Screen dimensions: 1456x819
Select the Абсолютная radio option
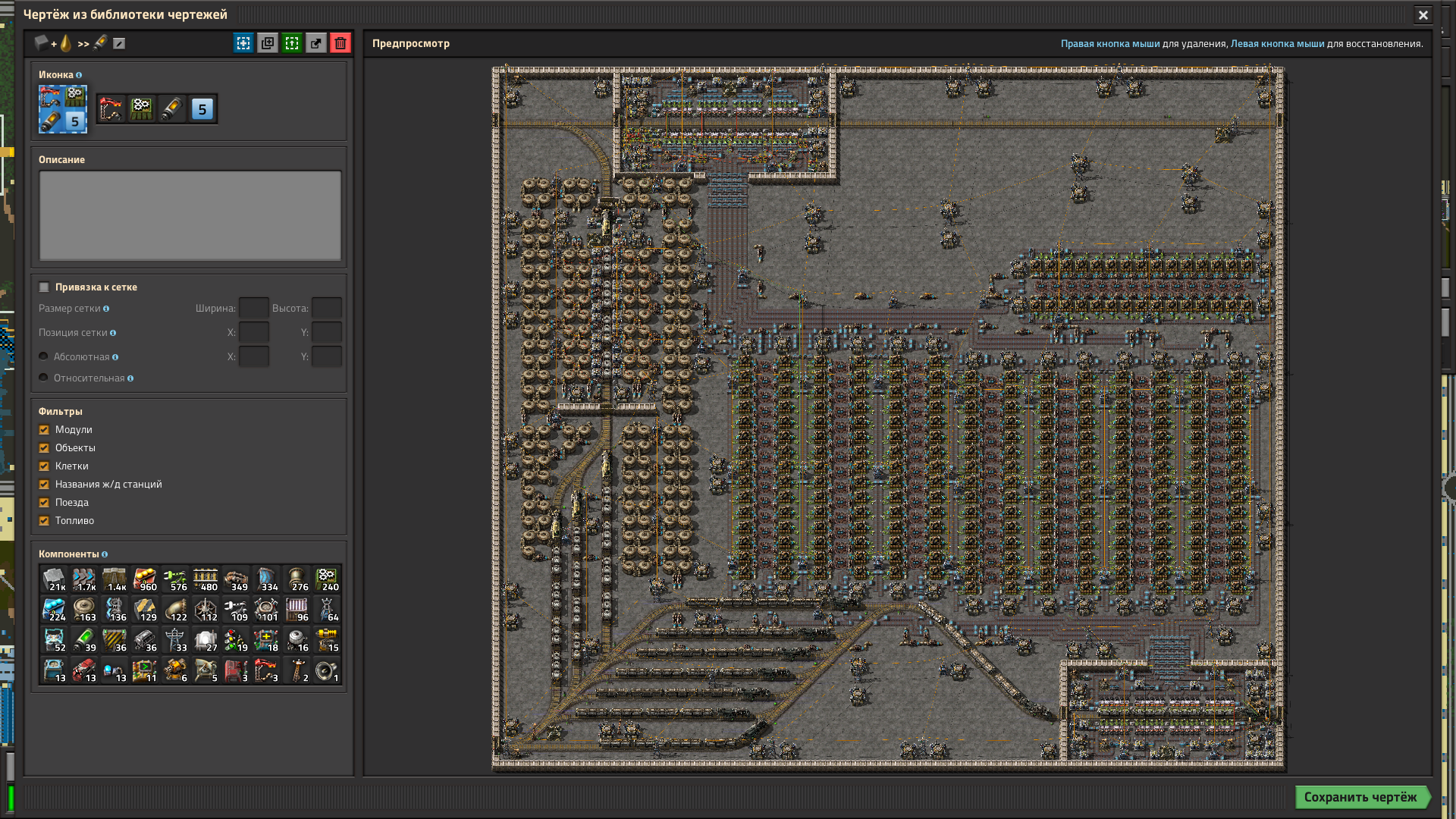[43, 356]
